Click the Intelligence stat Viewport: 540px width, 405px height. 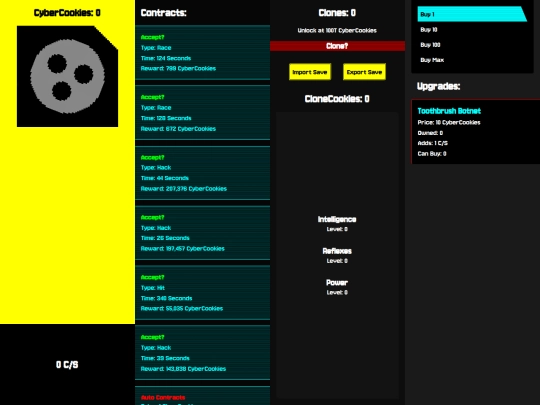[x=337, y=219]
